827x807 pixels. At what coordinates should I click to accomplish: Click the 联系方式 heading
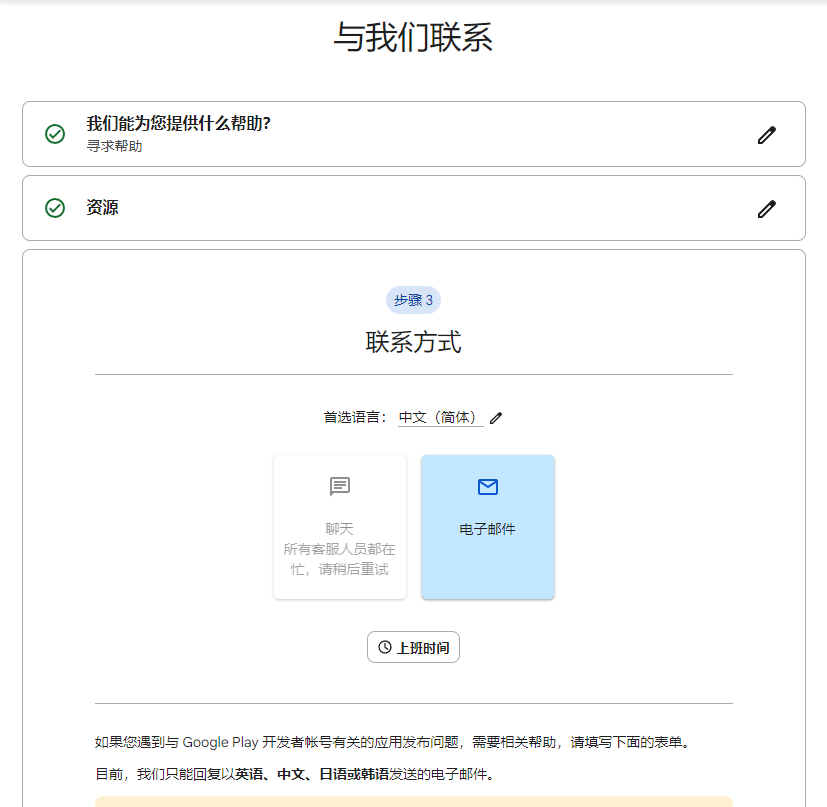[414, 342]
